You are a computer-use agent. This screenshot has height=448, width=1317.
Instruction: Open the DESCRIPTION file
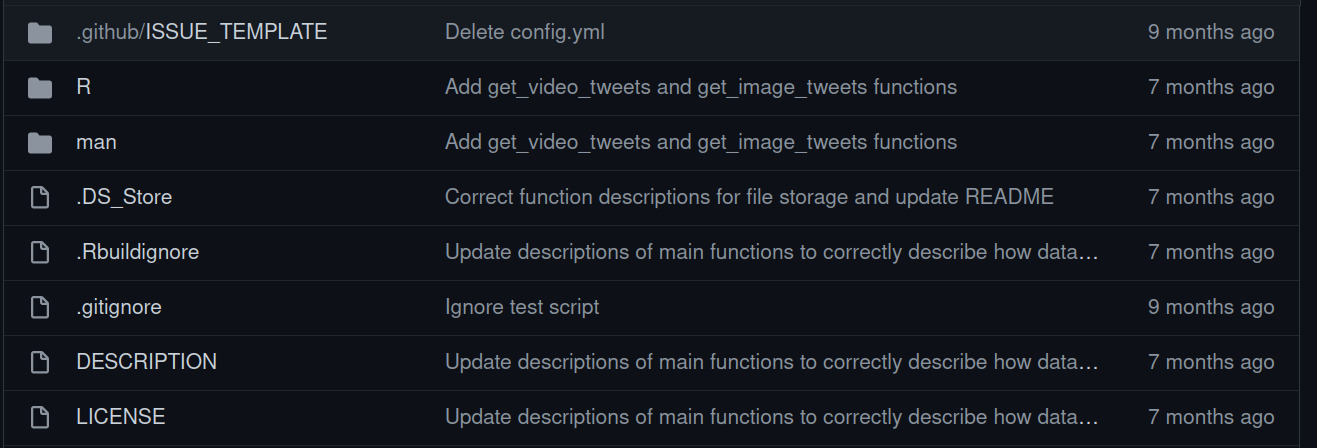[x=146, y=362]
